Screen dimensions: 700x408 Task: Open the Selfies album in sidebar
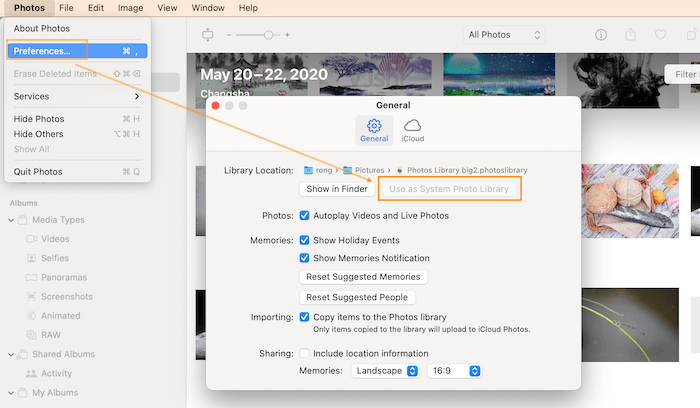(56, 258)
